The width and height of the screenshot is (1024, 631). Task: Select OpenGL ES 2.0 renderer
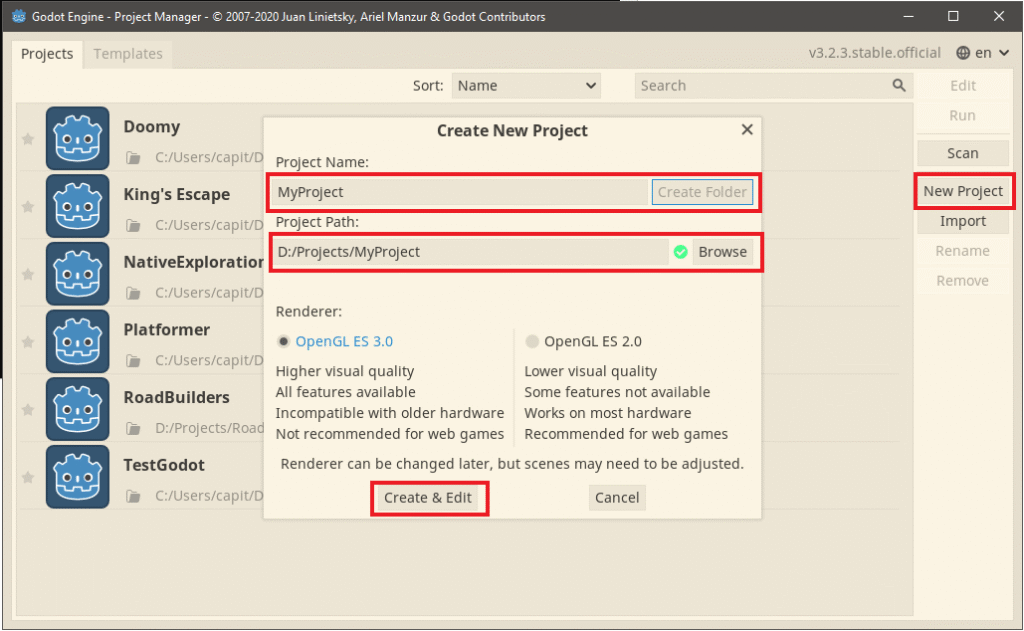tap(584, 342)
